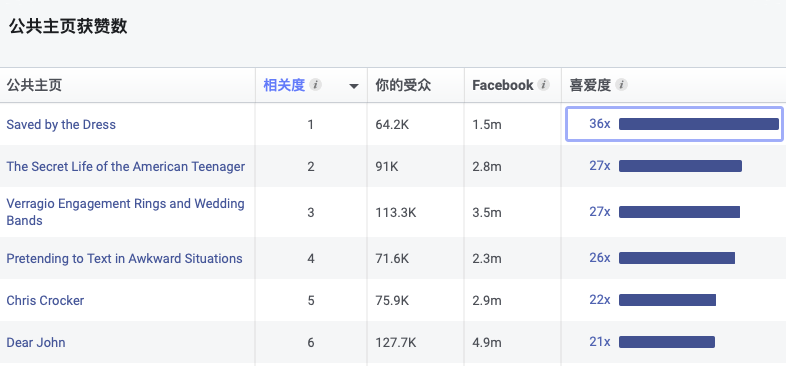
Task: Select relevance rank 5 cell
Action: coord(311,301)
